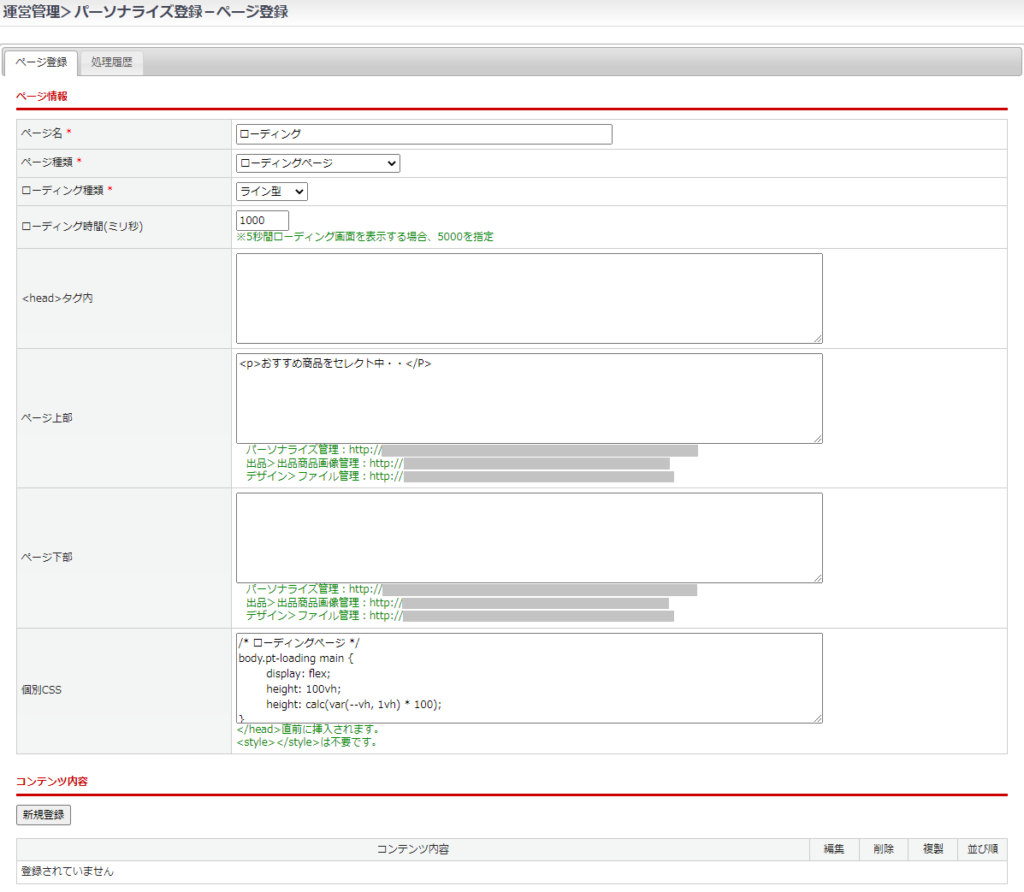Click inside the empty ページ下部 textarea
Viewport: 1024px width, 892px height.
click(x=529, y=537)
